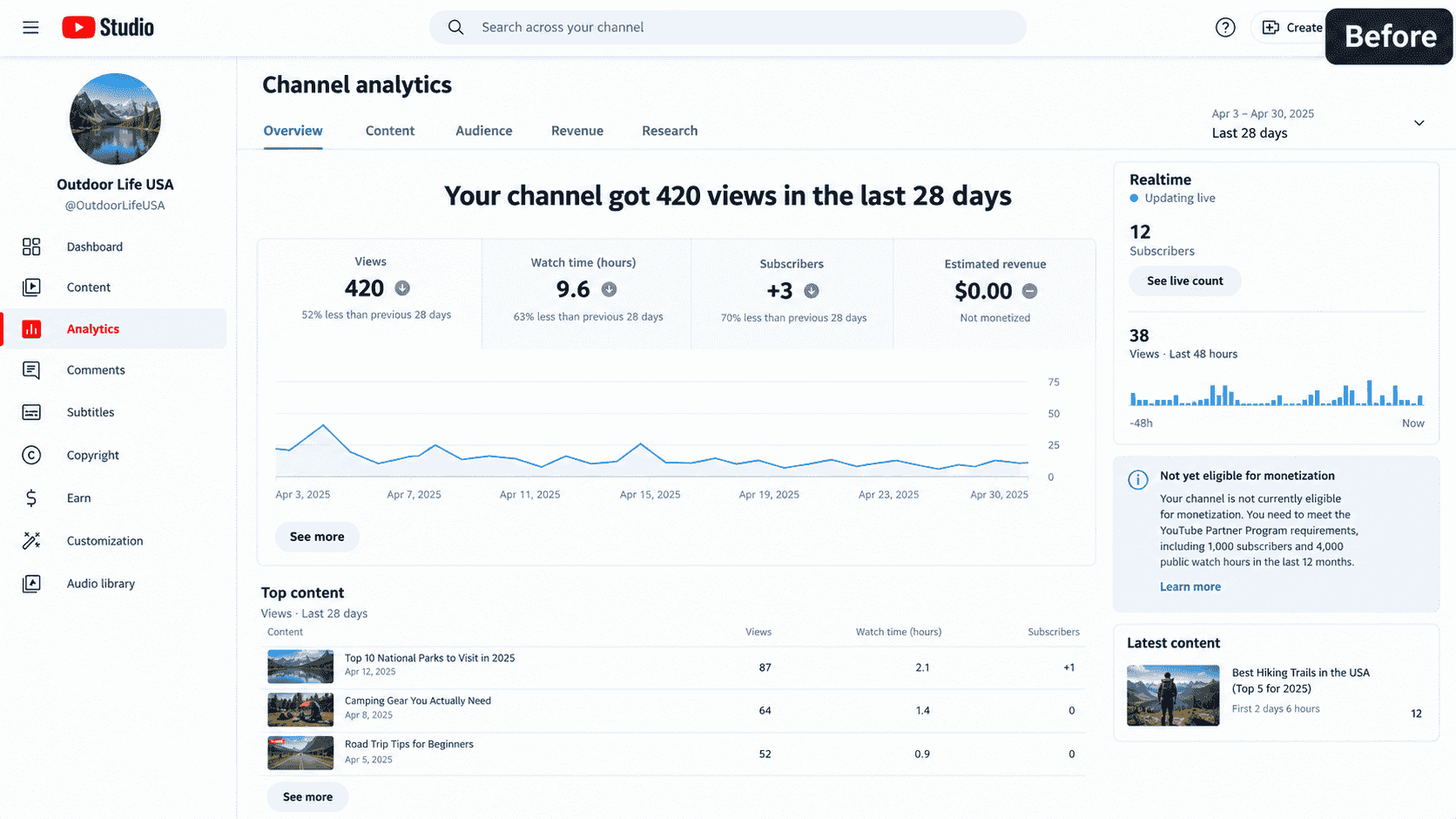Click the Realtime 48 hours views bar chart

point(1277,393)
